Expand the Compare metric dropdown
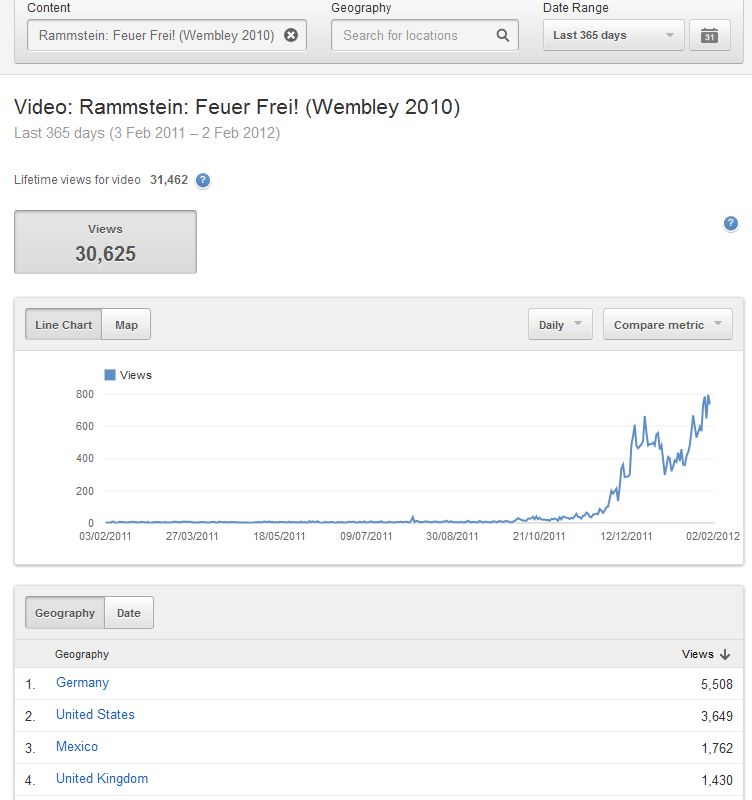 tap(667, 324)
